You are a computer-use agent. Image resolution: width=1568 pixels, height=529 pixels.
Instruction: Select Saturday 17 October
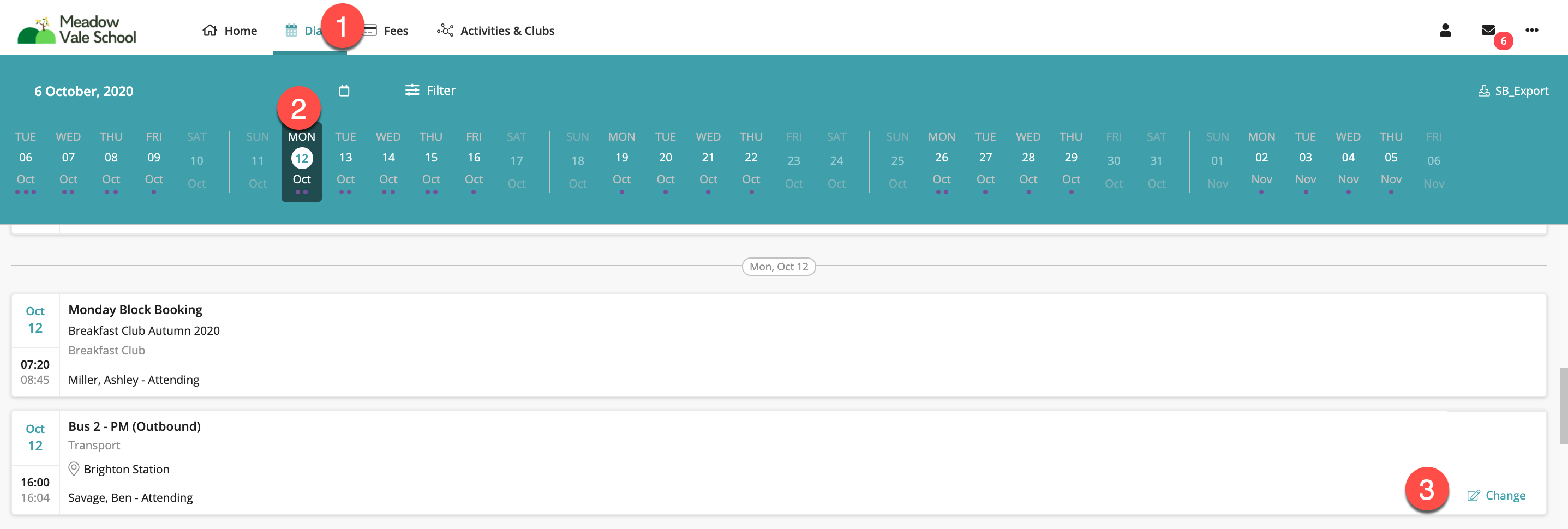(517, 161)
